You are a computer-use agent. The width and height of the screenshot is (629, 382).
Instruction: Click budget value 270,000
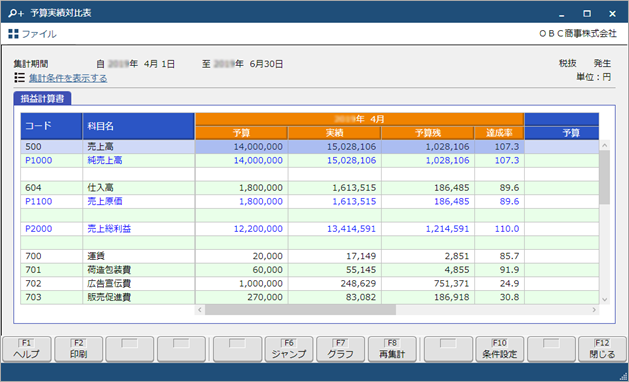coord(265,297)
